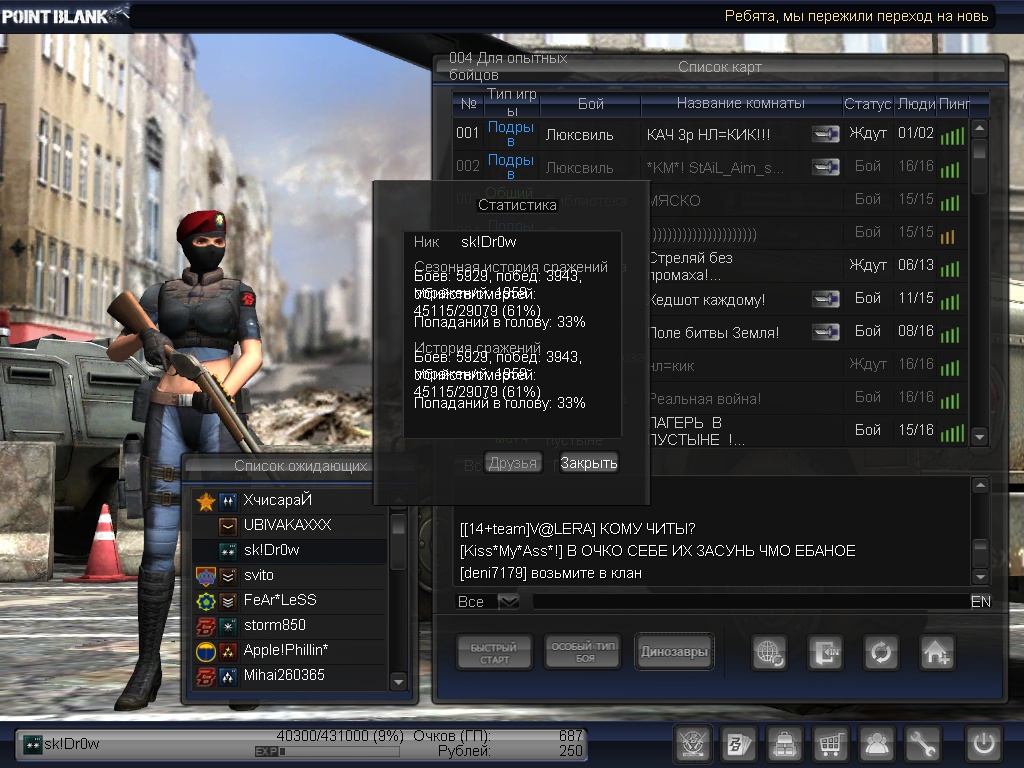Sort rooms by Статус column header

(867, 103)
